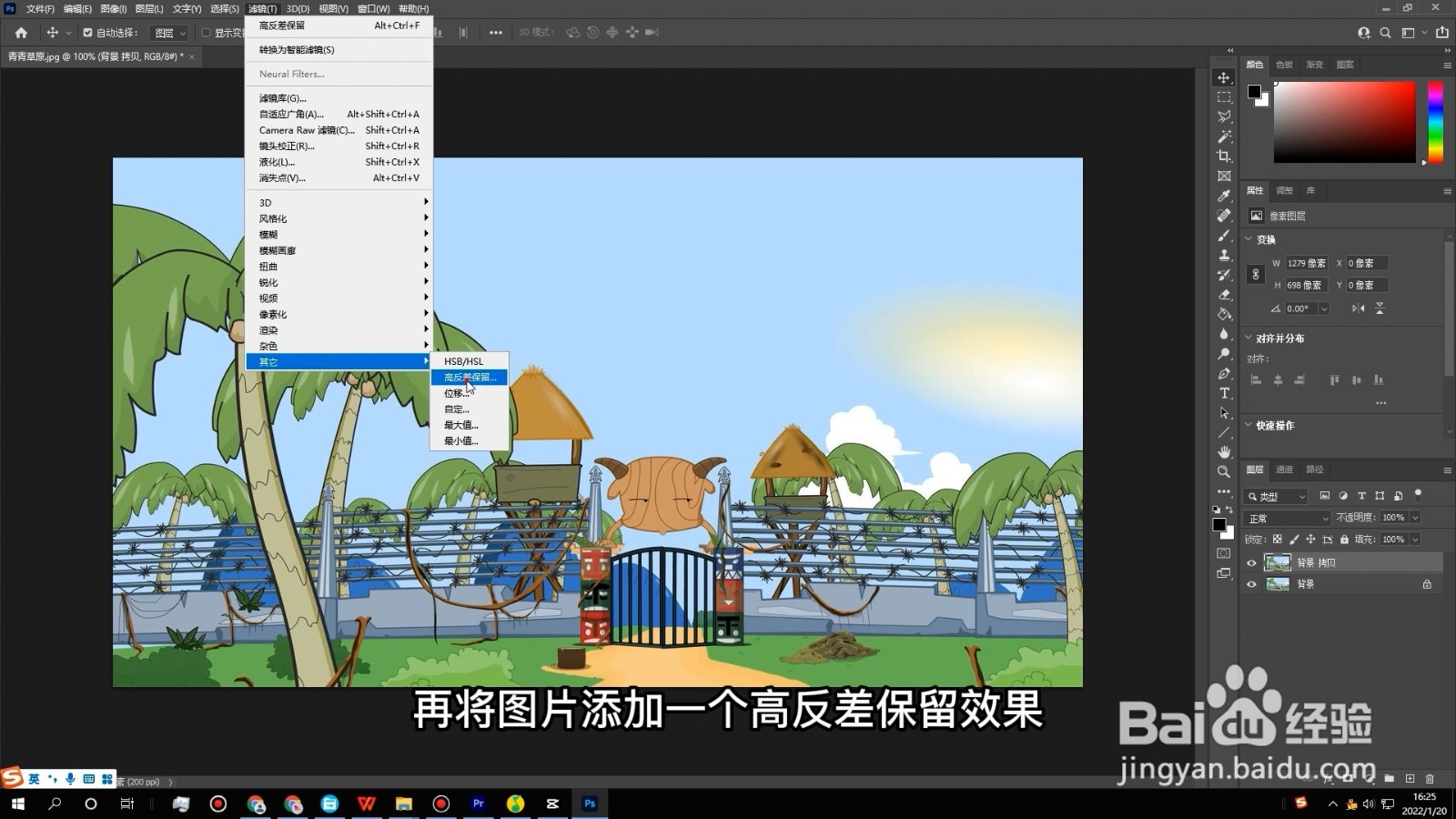Click the color field picker square
The width and height of the screenshot is (1456, 819).
[x=1344, y=123]
